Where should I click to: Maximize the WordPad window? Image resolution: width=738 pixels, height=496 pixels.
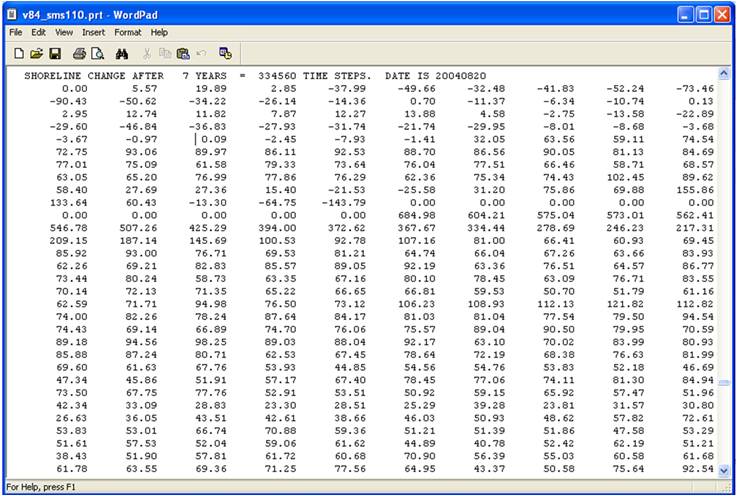pyautogui.click(x=704, y=15)
